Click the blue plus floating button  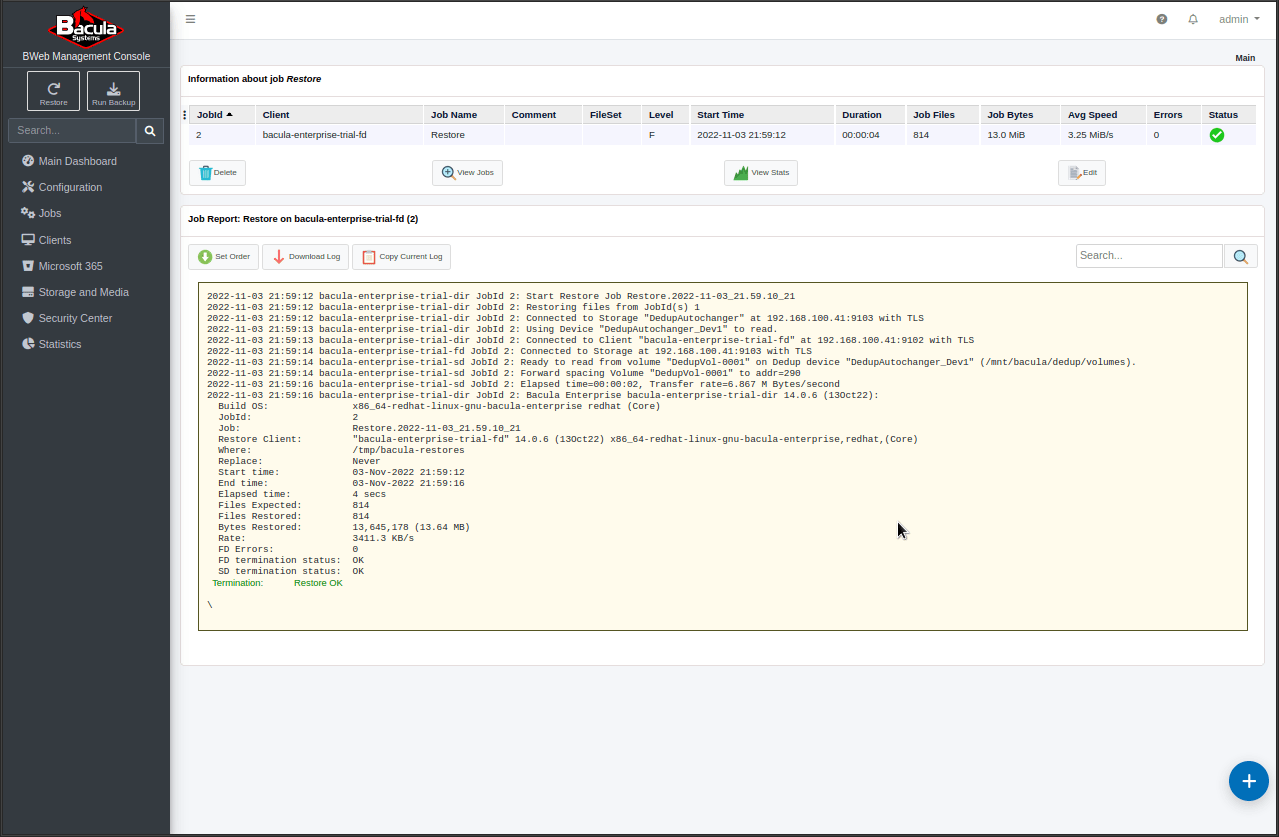pyautogui.click(x=1248, y=781)
